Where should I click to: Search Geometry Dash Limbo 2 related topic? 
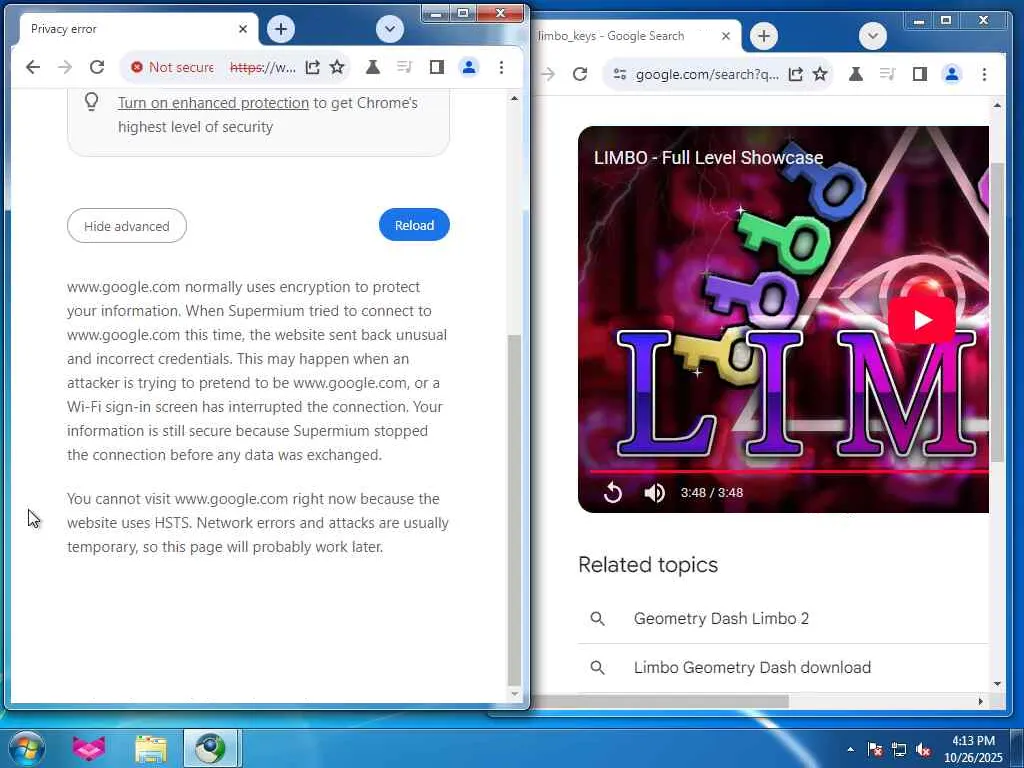click(782, 618)
